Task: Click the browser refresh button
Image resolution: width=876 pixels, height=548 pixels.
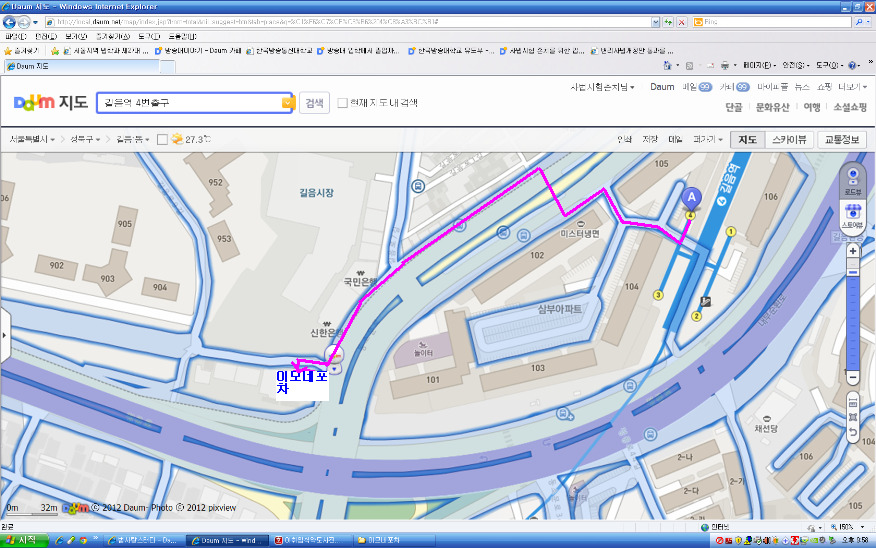Action: coord(668,22)
